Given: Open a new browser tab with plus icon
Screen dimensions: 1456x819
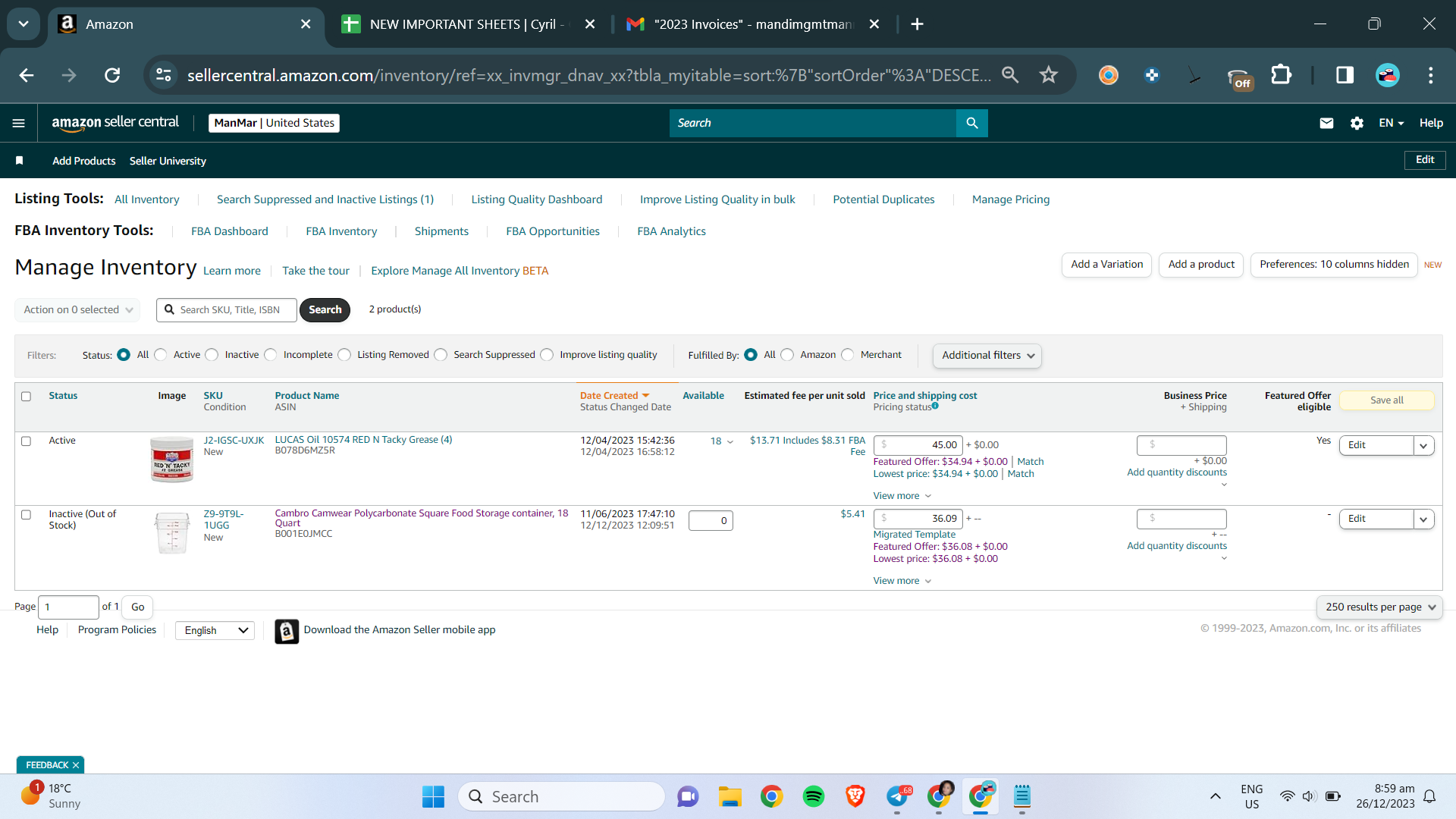Looking at the screenshot, I should pos(917,24).
